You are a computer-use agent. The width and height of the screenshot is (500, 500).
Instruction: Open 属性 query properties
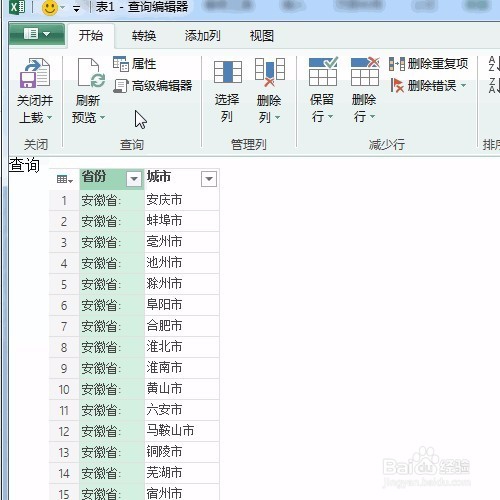pyautogui.click(x=135, y=64)
